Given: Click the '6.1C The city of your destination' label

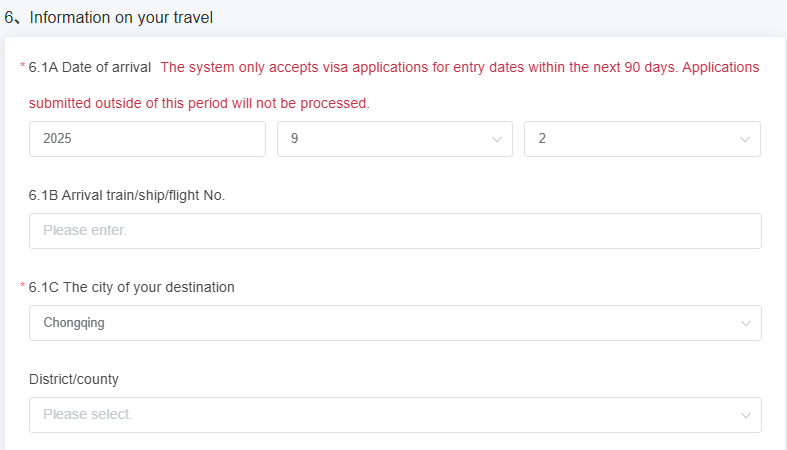Looking at the screenshot, I should click(132, 287).
